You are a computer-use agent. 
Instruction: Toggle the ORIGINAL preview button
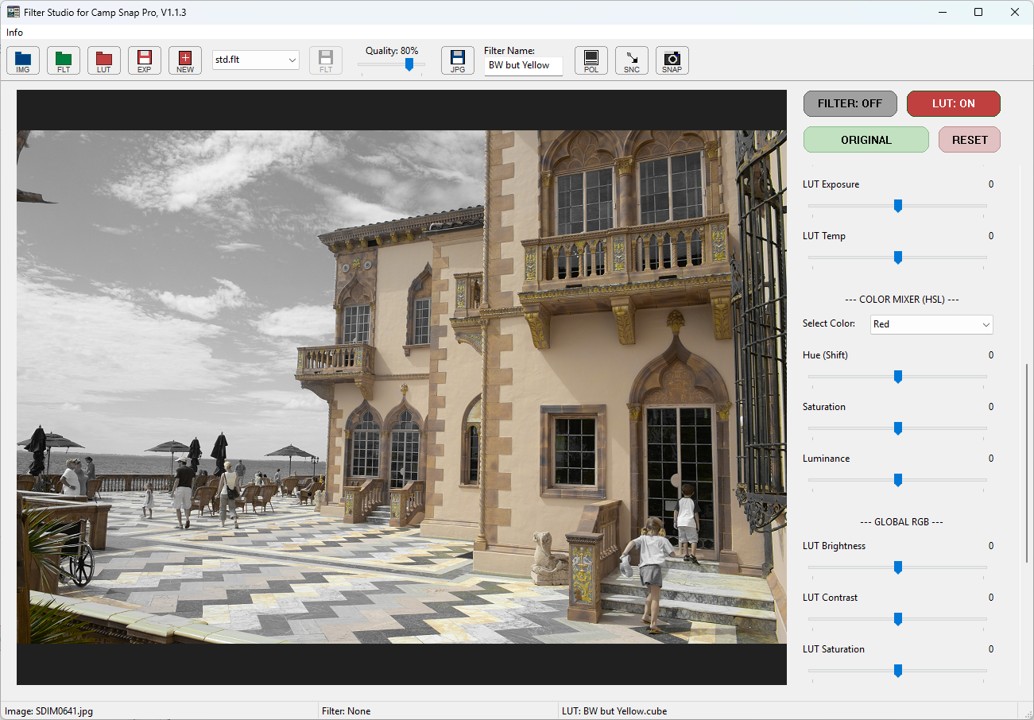(x=865, y=139)
